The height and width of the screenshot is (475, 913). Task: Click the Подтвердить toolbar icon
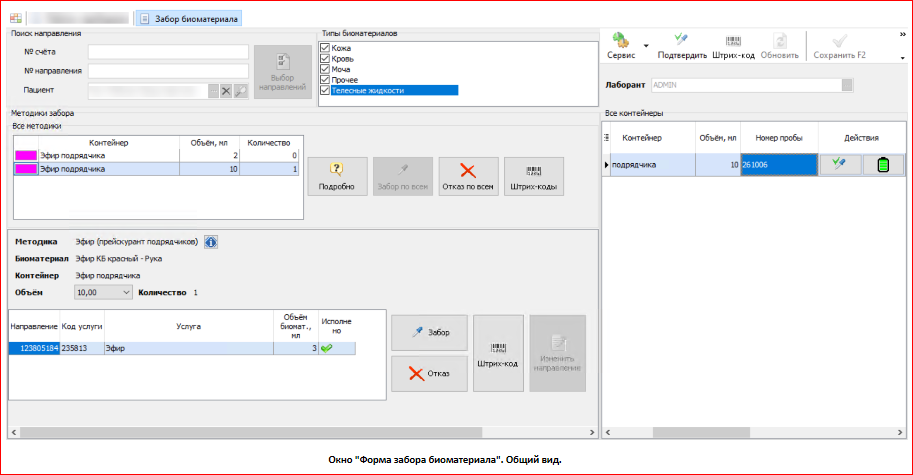pos(681,46)
